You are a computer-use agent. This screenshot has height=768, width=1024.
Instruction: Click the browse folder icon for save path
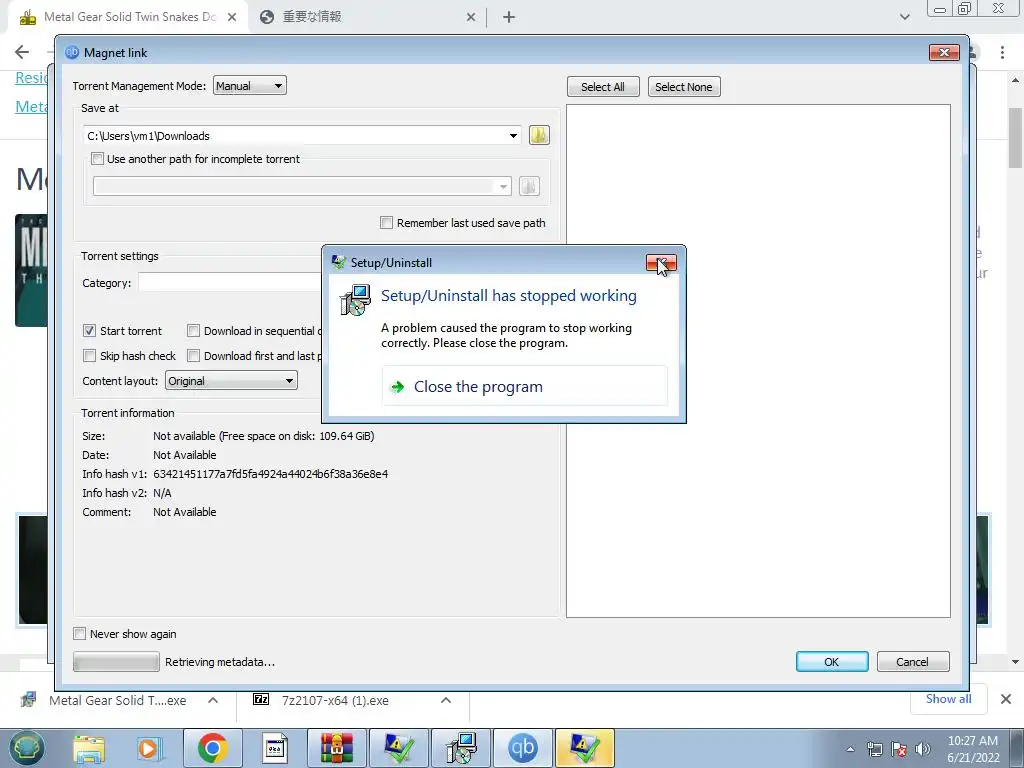pyautogui.click(x=539, y=135)
